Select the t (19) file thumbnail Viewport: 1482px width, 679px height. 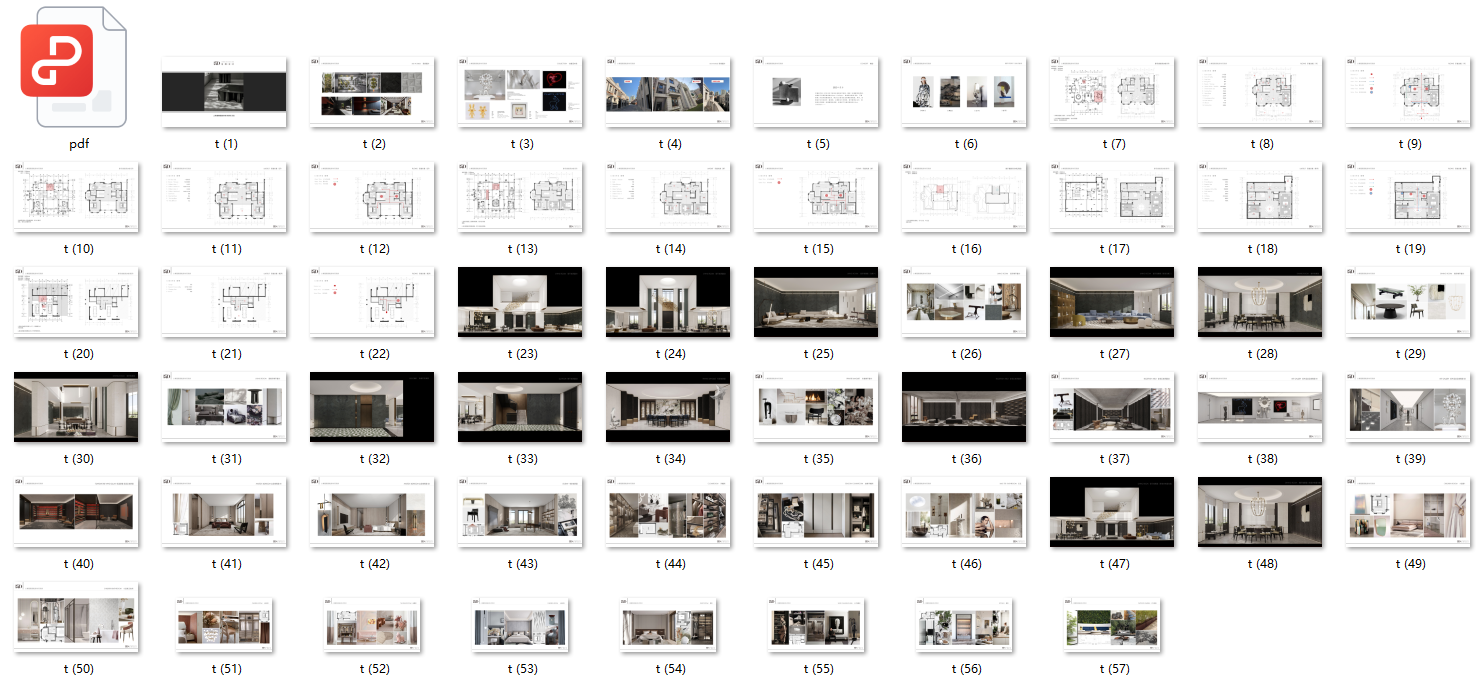[1409, 197]
